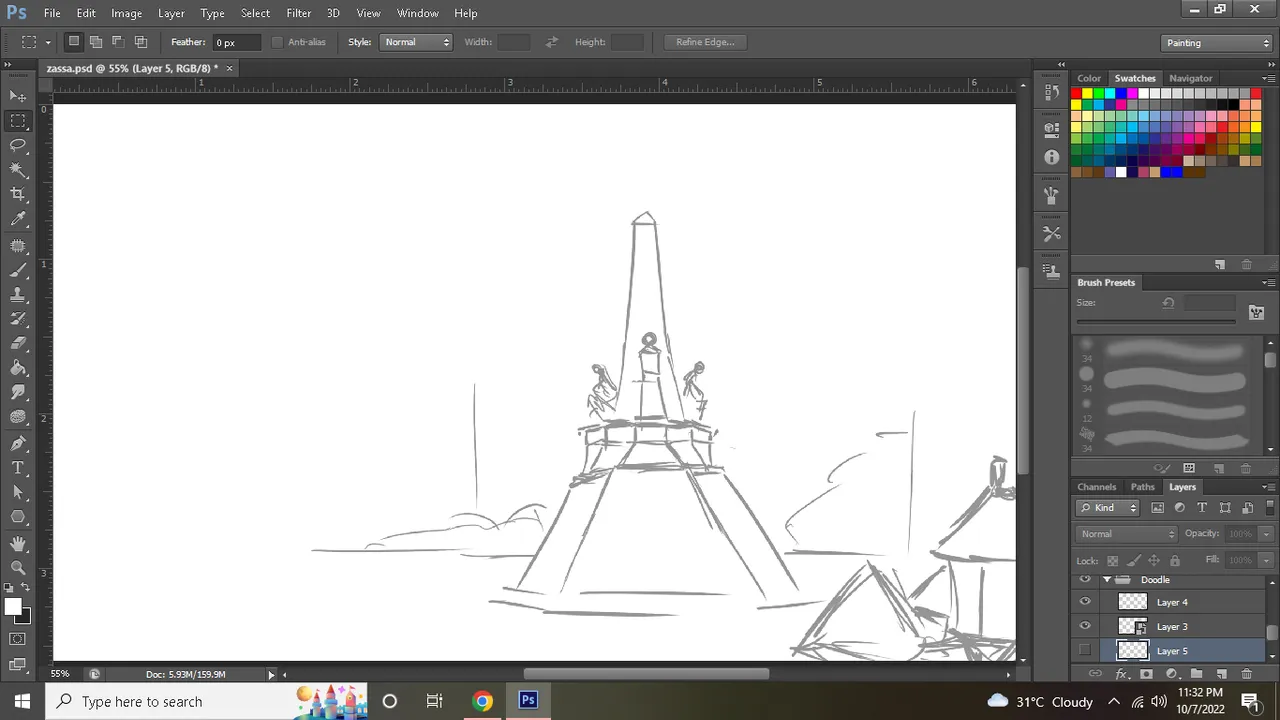Select the Magic Wand tool

[x=18, y=170]
